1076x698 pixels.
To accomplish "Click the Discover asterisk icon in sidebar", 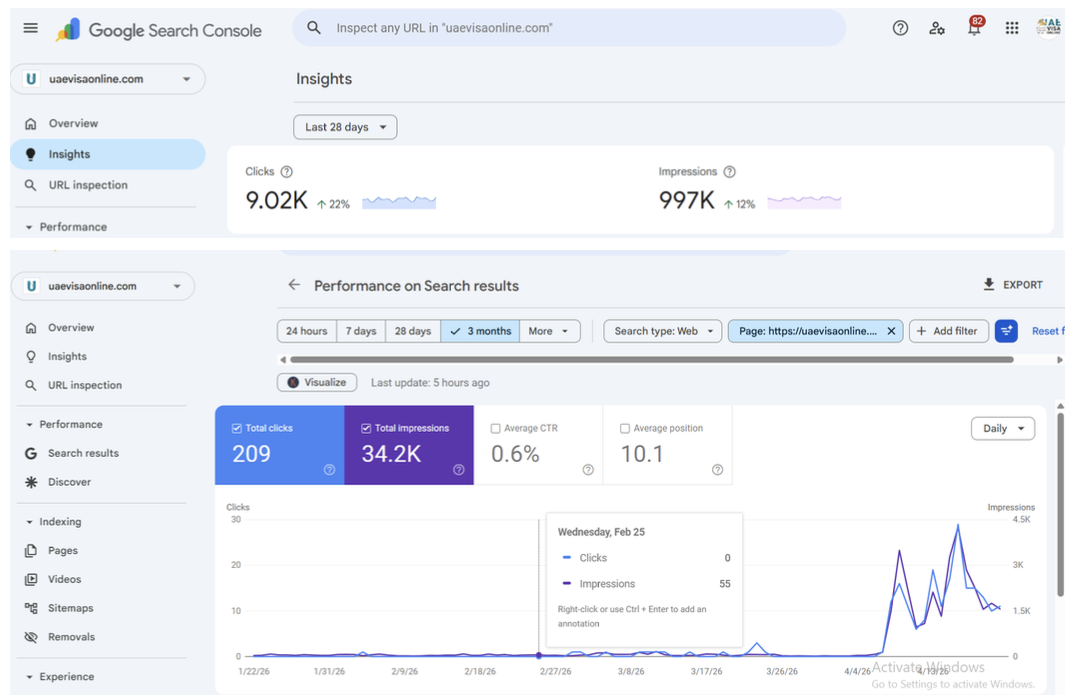I will 31,482.
